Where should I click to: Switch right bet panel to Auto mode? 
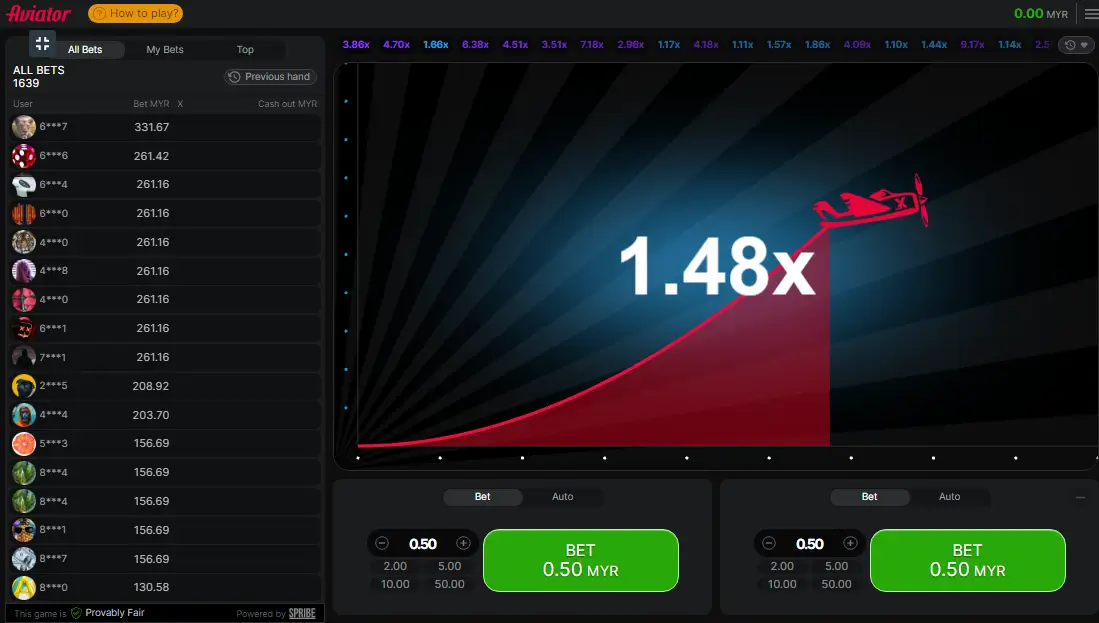(949, 497)
